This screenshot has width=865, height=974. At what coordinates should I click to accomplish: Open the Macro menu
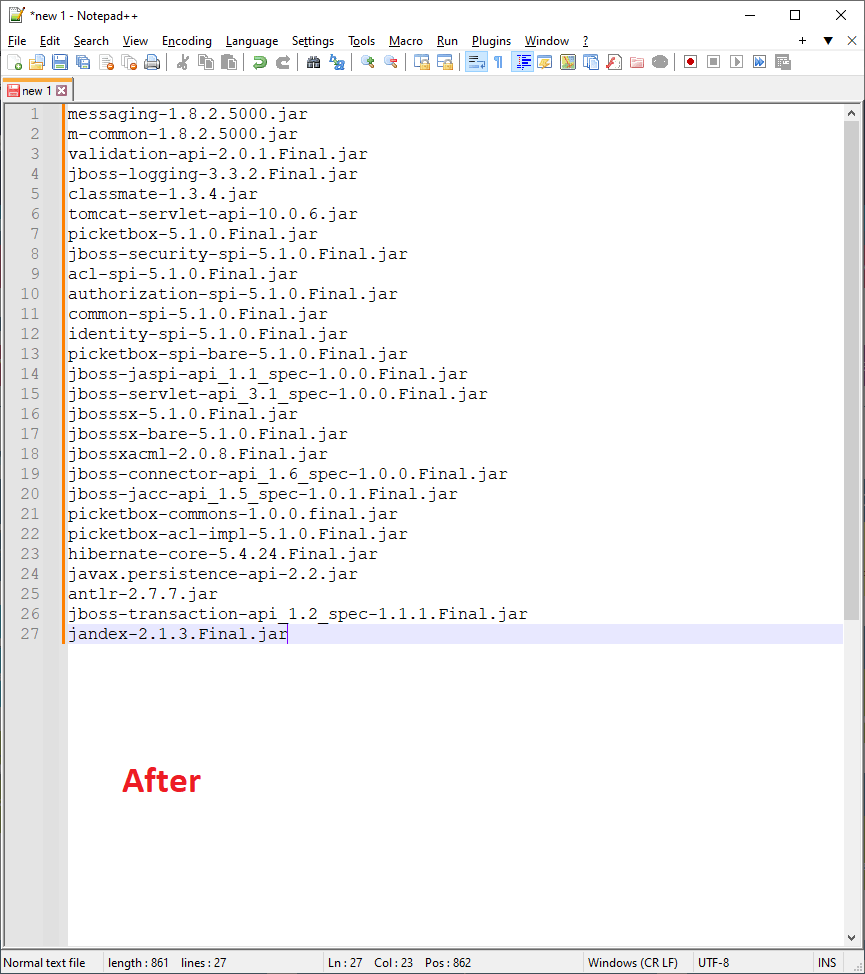pyautogui.click(x=405, y=41)
